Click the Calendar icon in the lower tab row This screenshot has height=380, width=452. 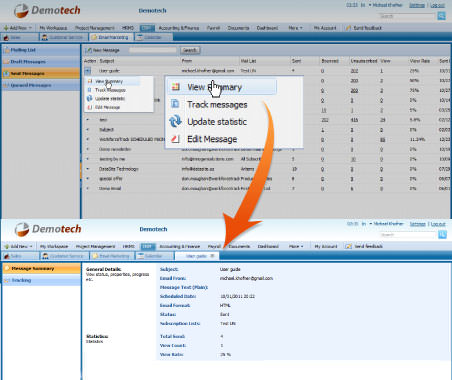(141, 256)
